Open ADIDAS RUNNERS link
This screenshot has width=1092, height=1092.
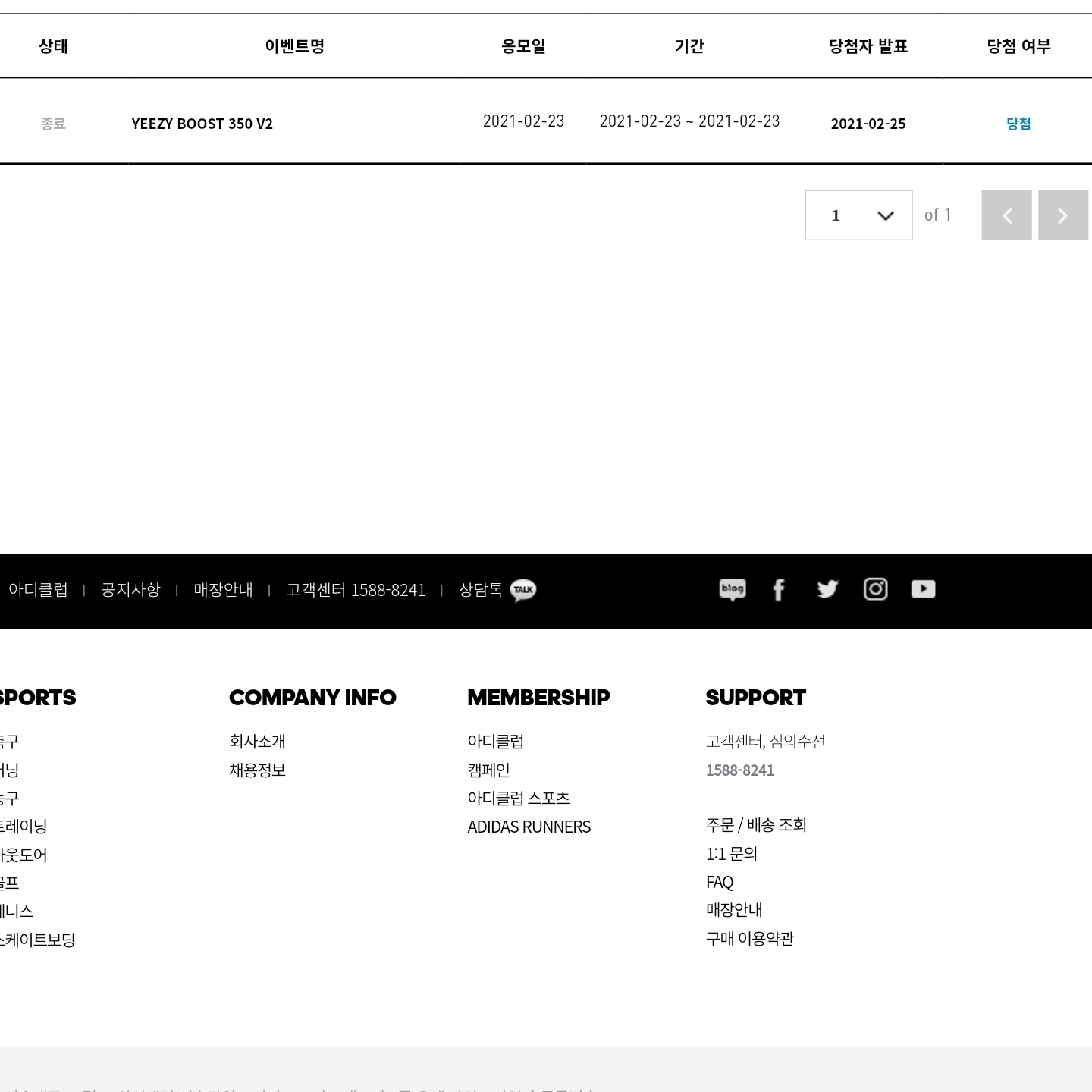529,827
